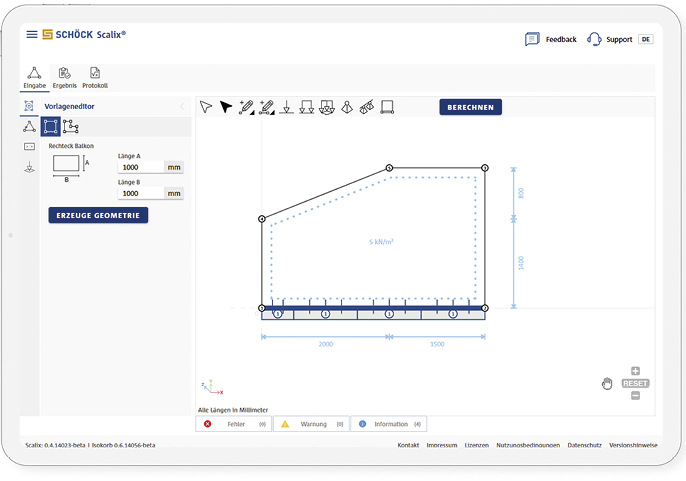This screenshot has height=481, width=686.
Task: Pick the last rectangular support tool in toolbar
Action: [387, 107]
